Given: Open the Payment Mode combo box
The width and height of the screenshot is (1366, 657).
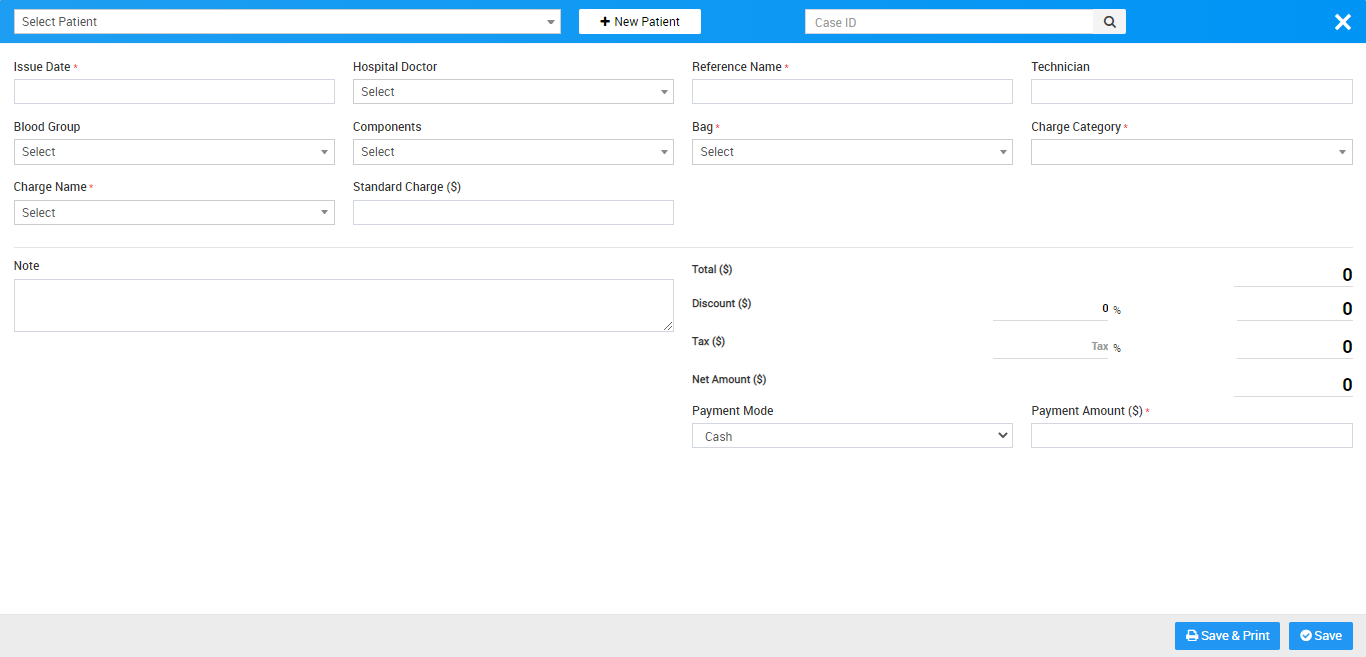Looking at the screenshot, I should point(852,436).
